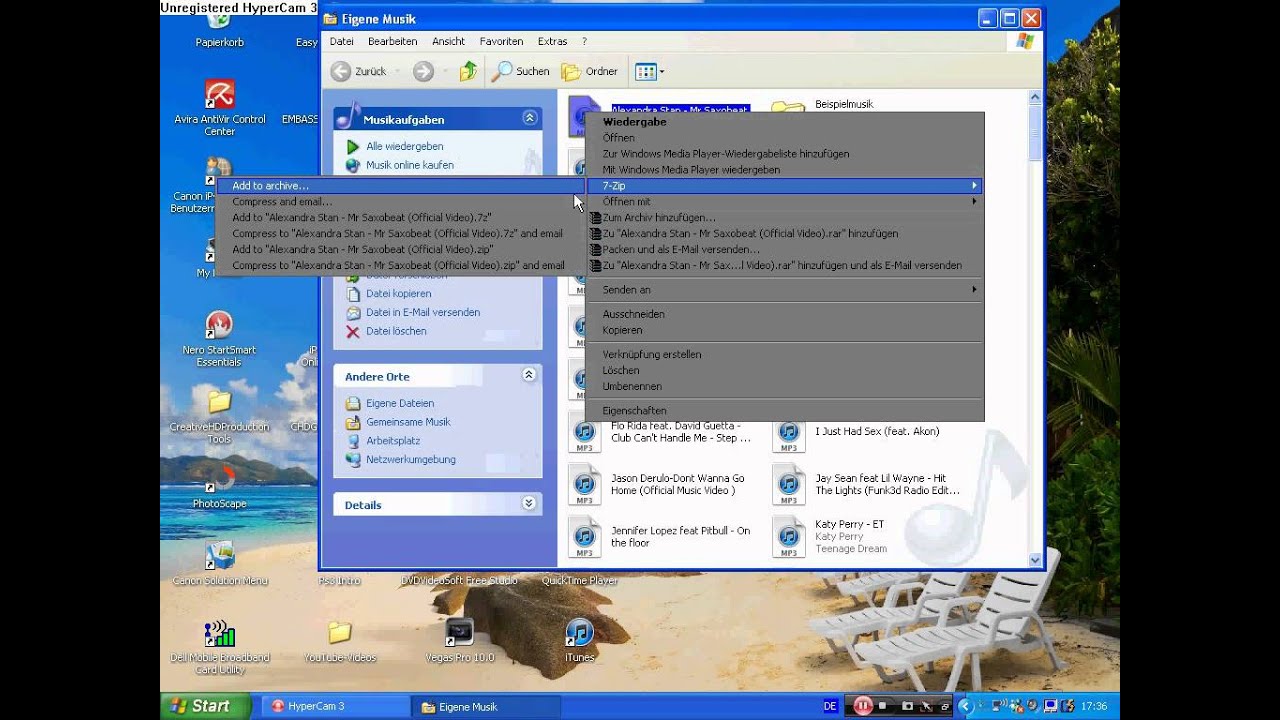Choose Compress and email... entry

pos(400,202)
